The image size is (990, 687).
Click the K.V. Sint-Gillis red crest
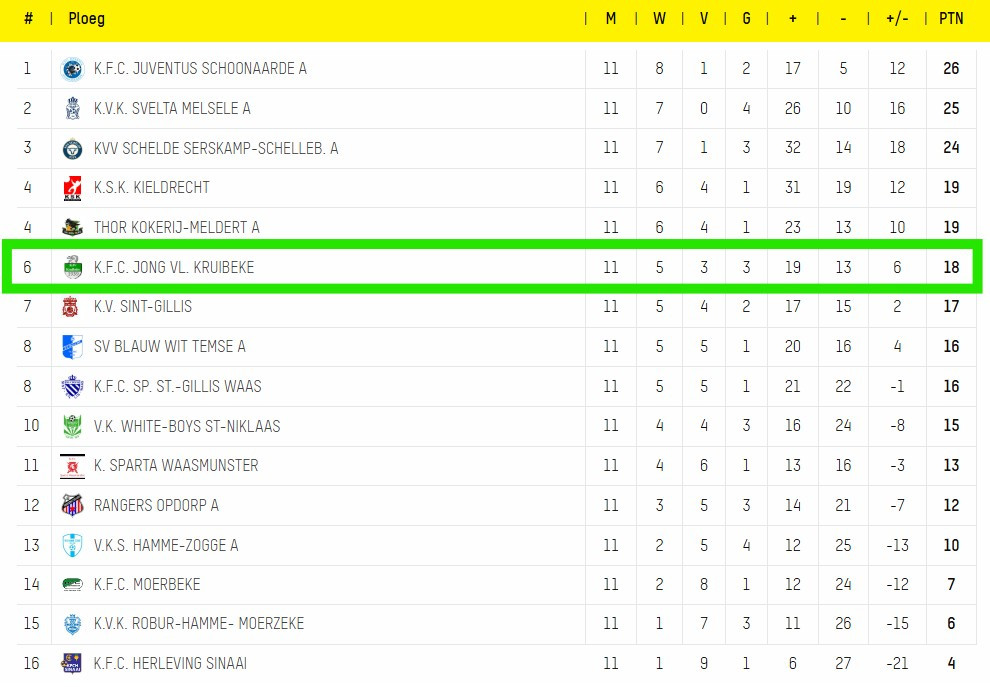tap(72, 307)
